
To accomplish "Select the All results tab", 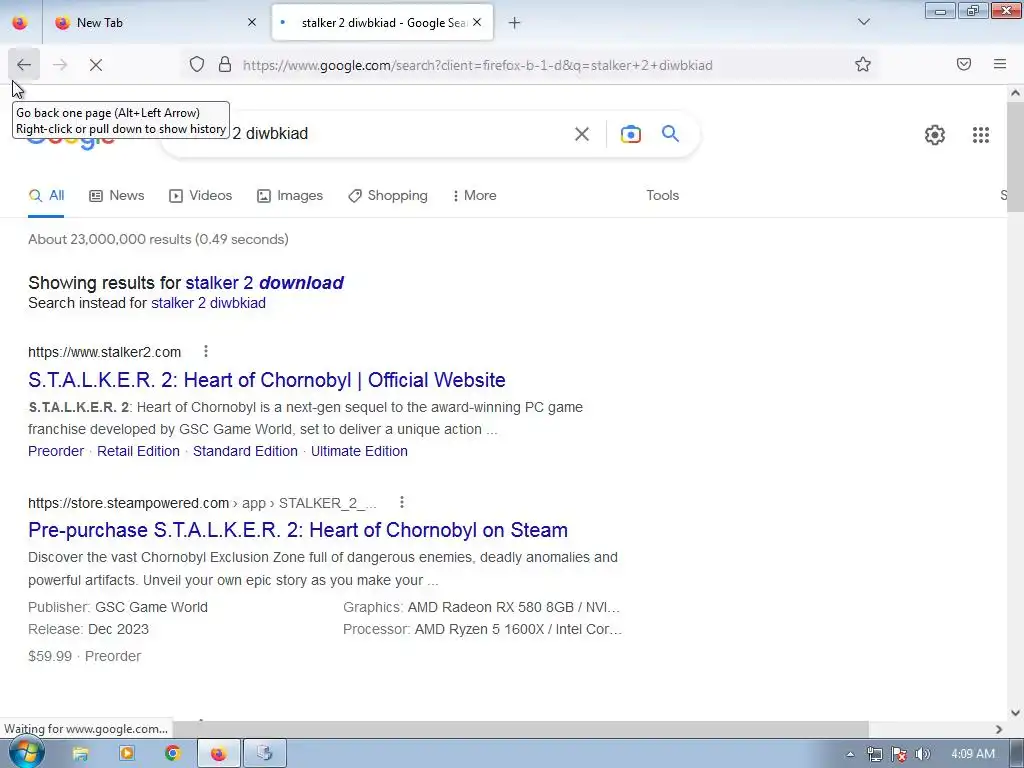I will 46,195.
